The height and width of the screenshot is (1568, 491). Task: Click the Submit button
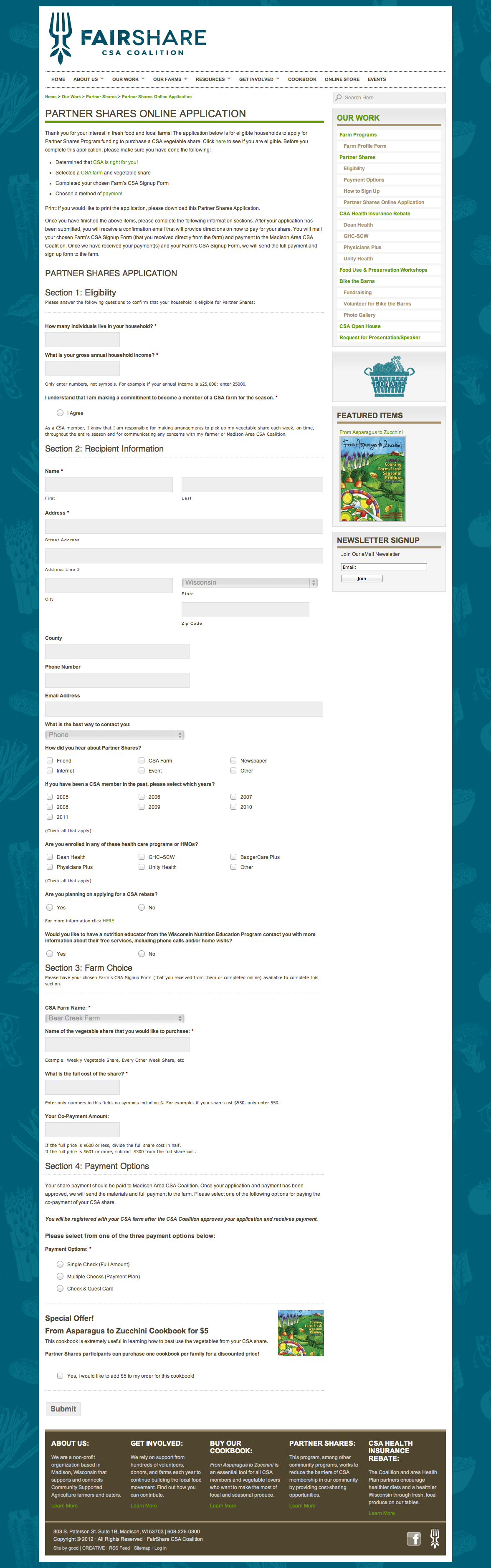click(63, 1409)
